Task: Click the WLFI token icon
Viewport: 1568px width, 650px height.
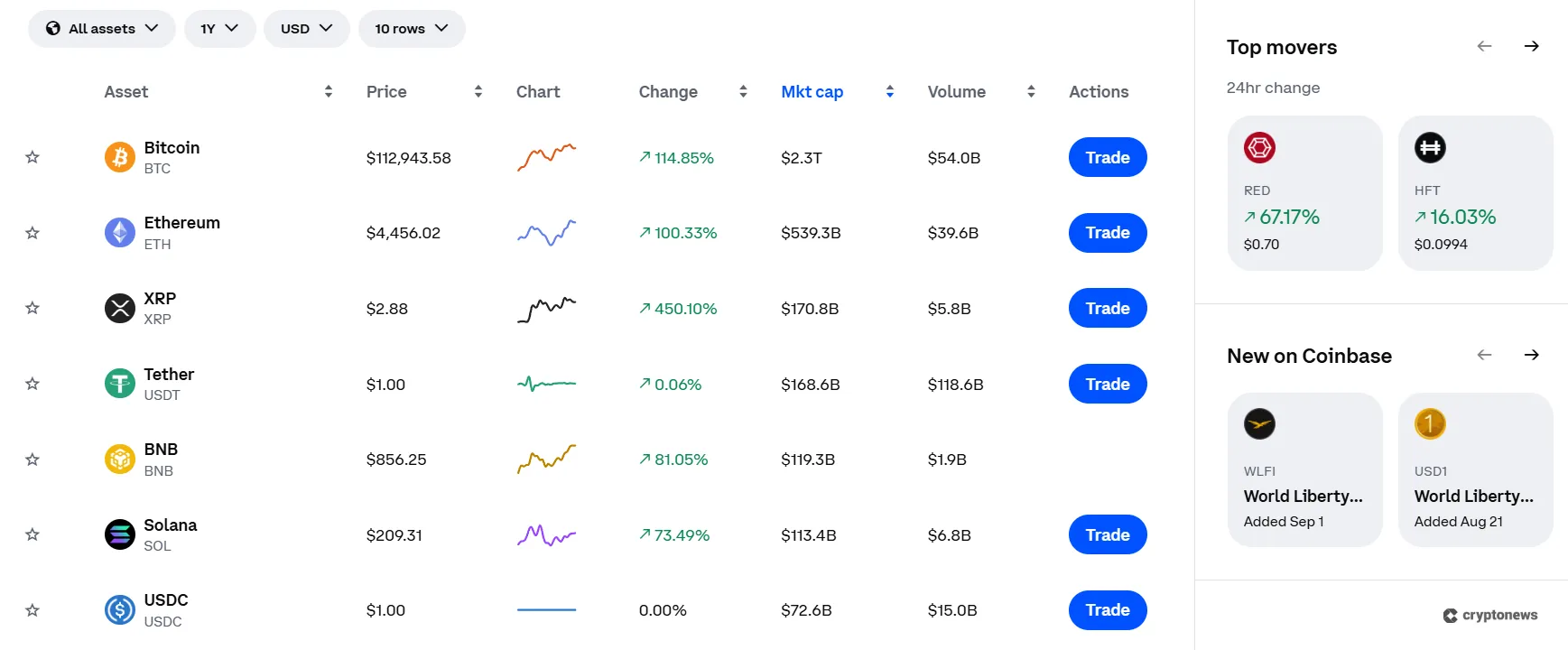Action: (x=1259, y=423)
